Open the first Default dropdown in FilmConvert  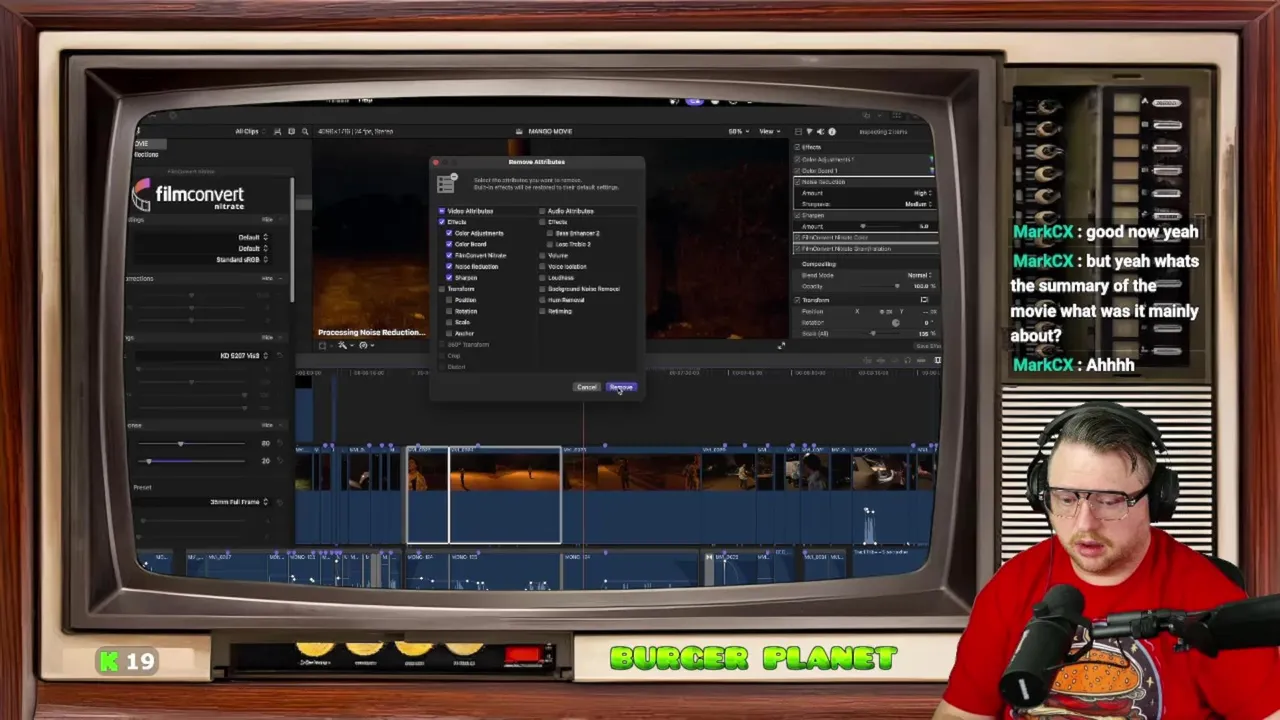click(x=252, y=237)
